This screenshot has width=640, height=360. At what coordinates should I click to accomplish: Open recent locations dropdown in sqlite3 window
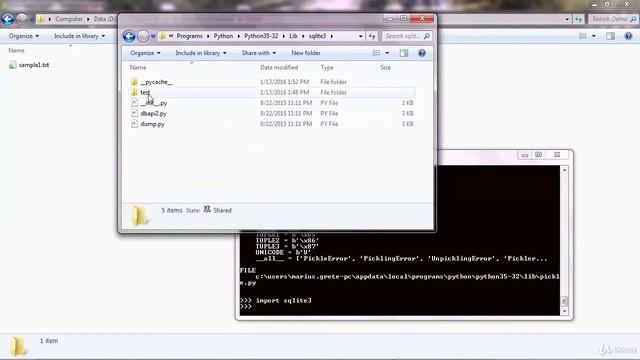tap(153, 36)
